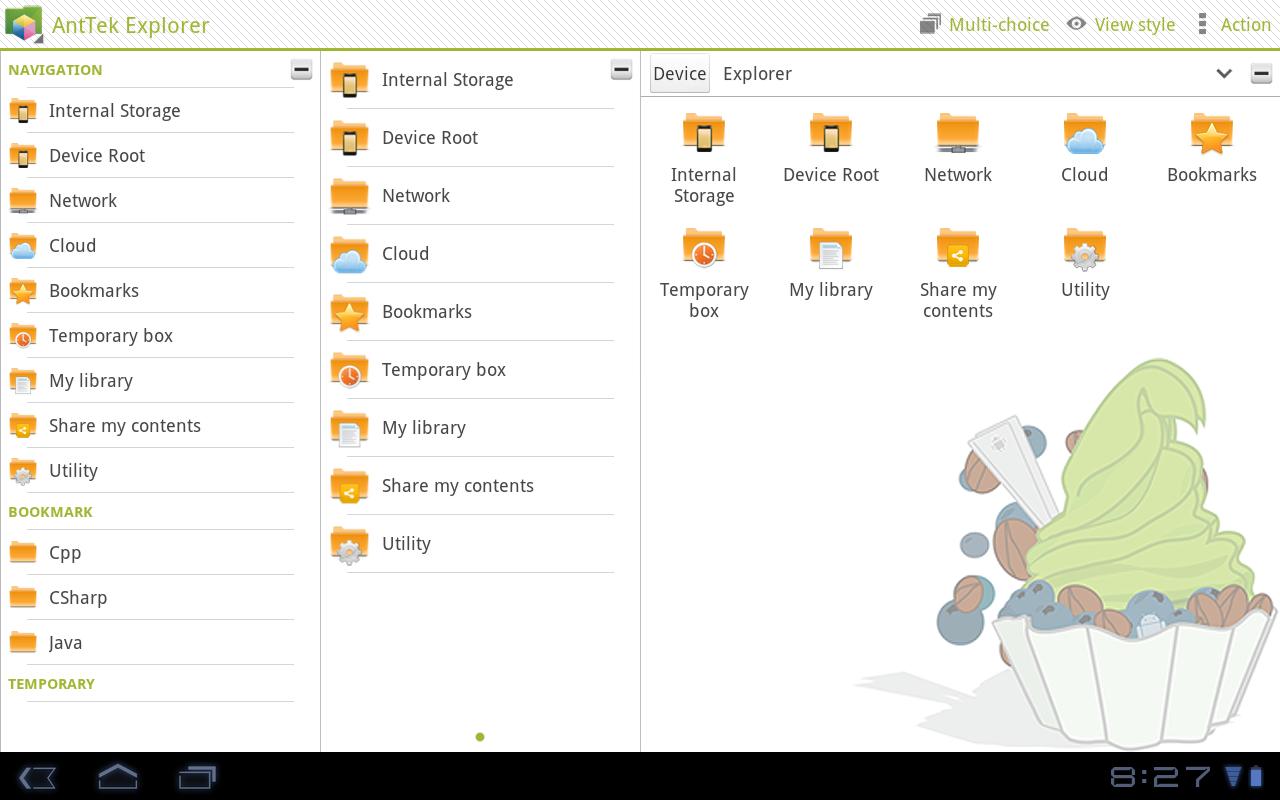Image resolution: width=1280 pixels, height=800 pixels.
Task: Collapse the Navigation panel with minus button
Action: click(x=301, y=70)
